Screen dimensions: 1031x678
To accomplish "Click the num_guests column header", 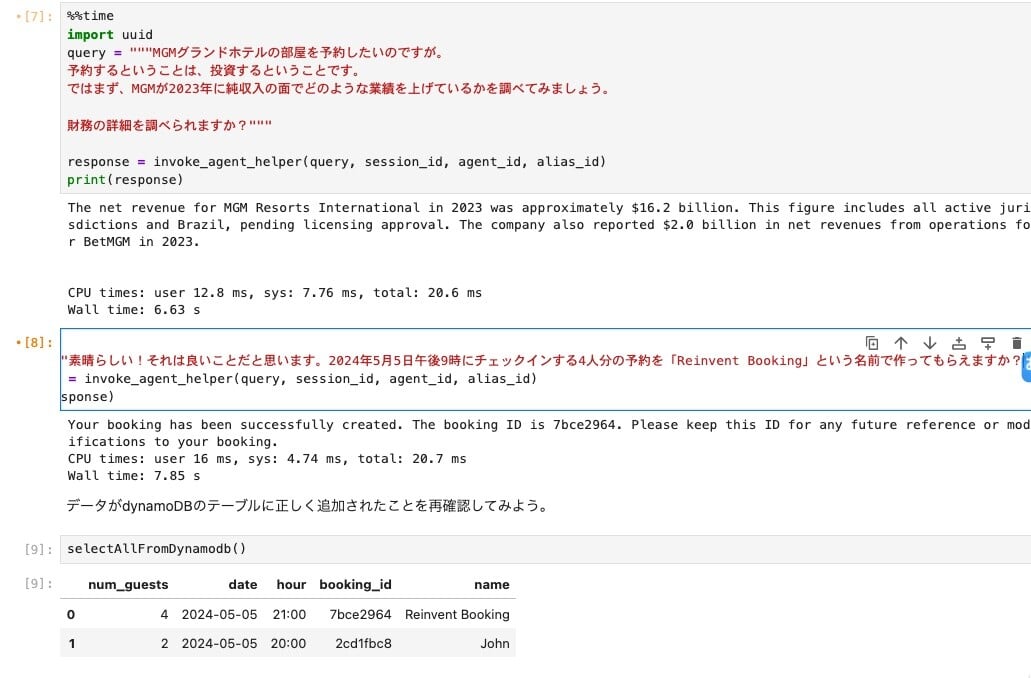I will [128, 585].
